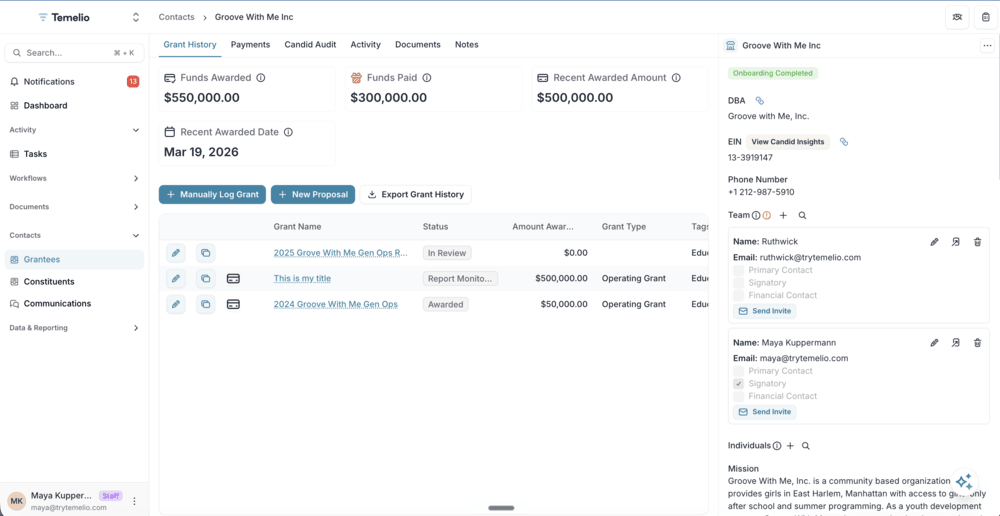Open the three-dot menu for Groove With Me Inc
Screen dimensions: 1000x516
click(x=987, y=45)
